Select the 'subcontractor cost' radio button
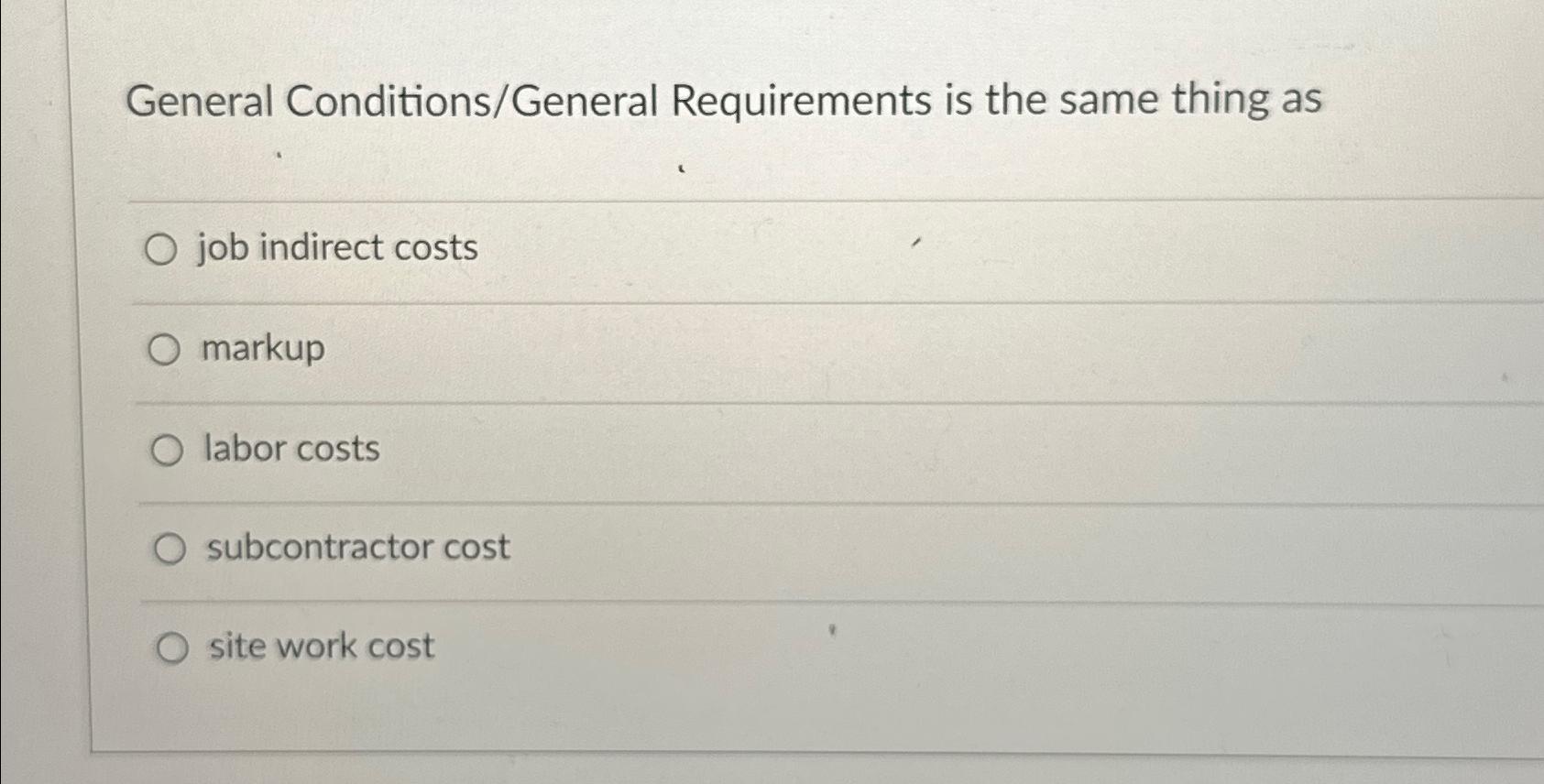Image resolution: width=1544 pixels, height=784 pixels. pyautogui.click(x=170, y=548)
